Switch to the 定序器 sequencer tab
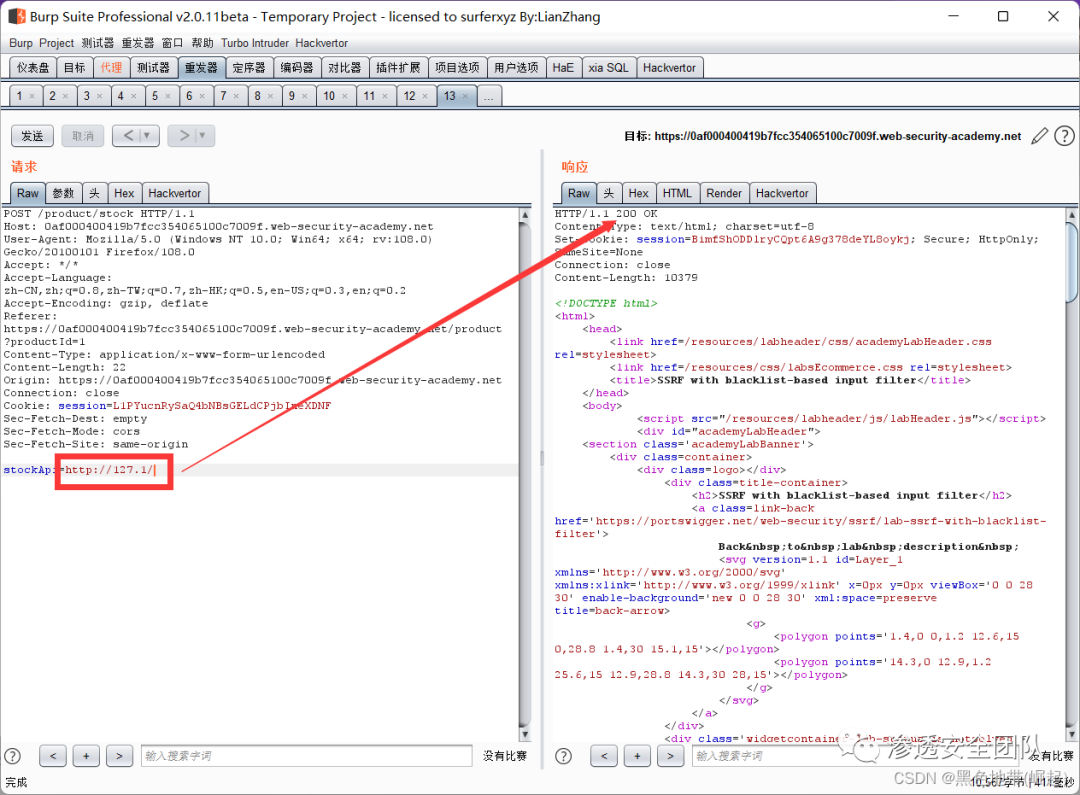The height and width of the screenshot is (795, 1080). click(249, 68)
